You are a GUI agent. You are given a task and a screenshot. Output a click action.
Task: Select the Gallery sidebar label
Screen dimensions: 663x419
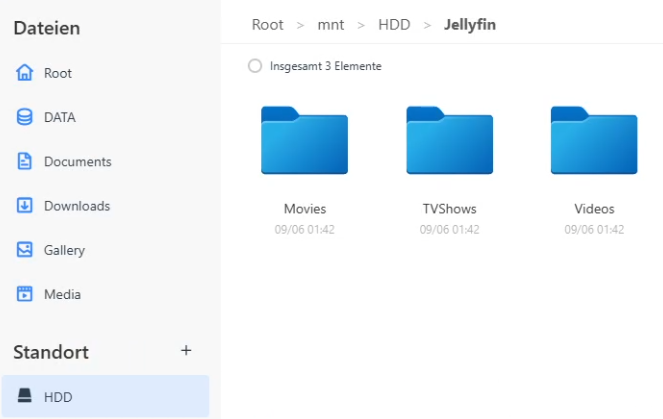[x=65, y=250]
